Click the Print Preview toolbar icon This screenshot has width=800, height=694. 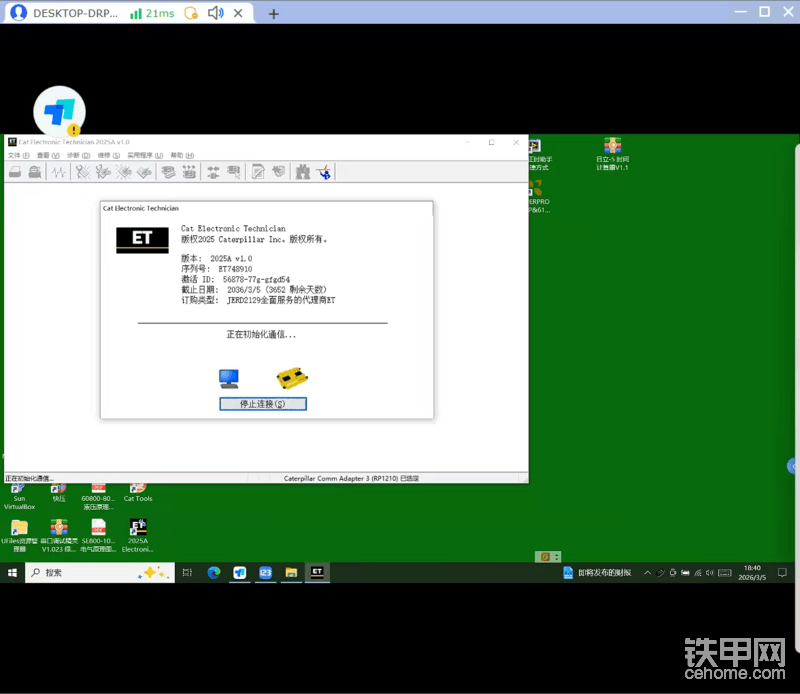(35, 172)
